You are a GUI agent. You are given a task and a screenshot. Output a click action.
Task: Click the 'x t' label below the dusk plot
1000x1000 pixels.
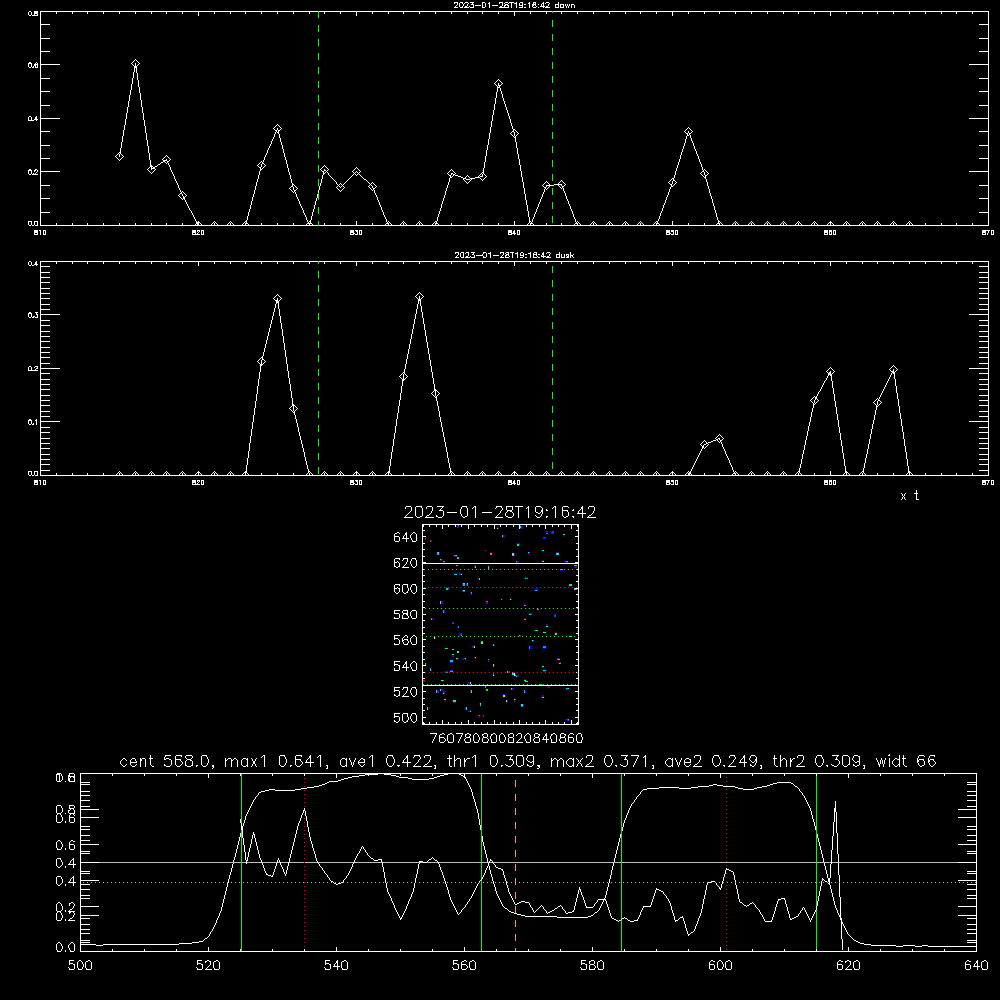tap(909, 496)
